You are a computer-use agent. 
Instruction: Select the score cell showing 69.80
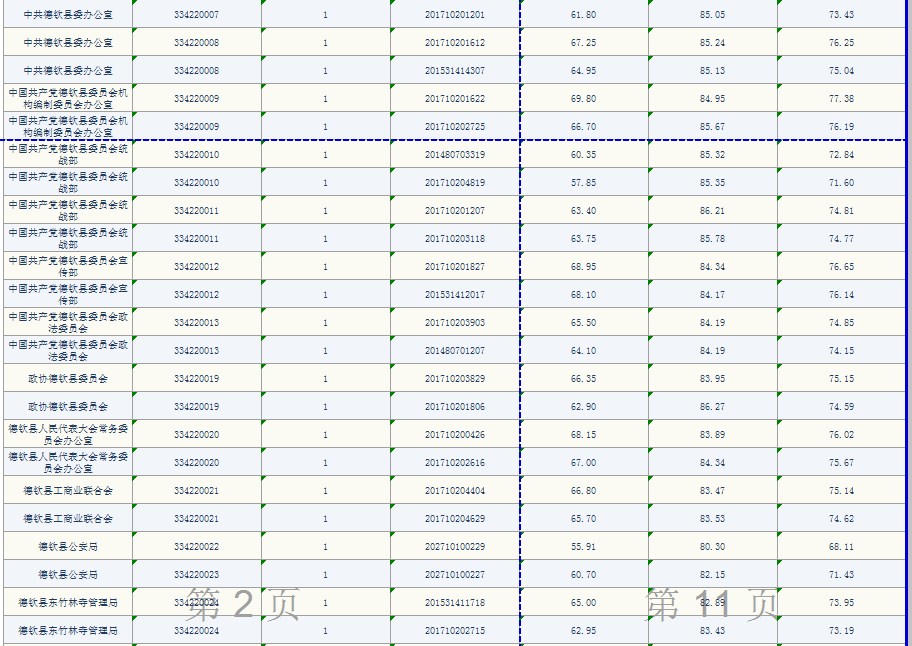point(583,99)
